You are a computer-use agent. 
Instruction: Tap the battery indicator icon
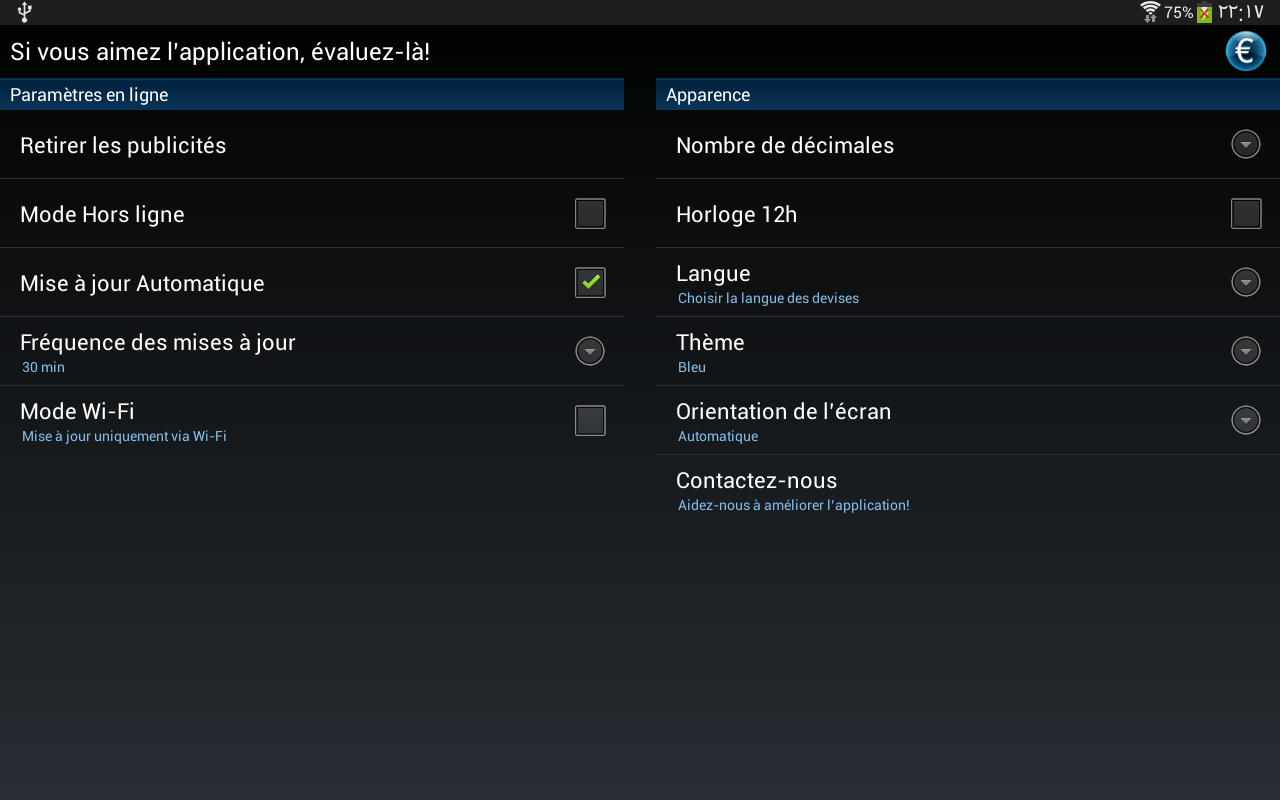[x=1204, y=13]
